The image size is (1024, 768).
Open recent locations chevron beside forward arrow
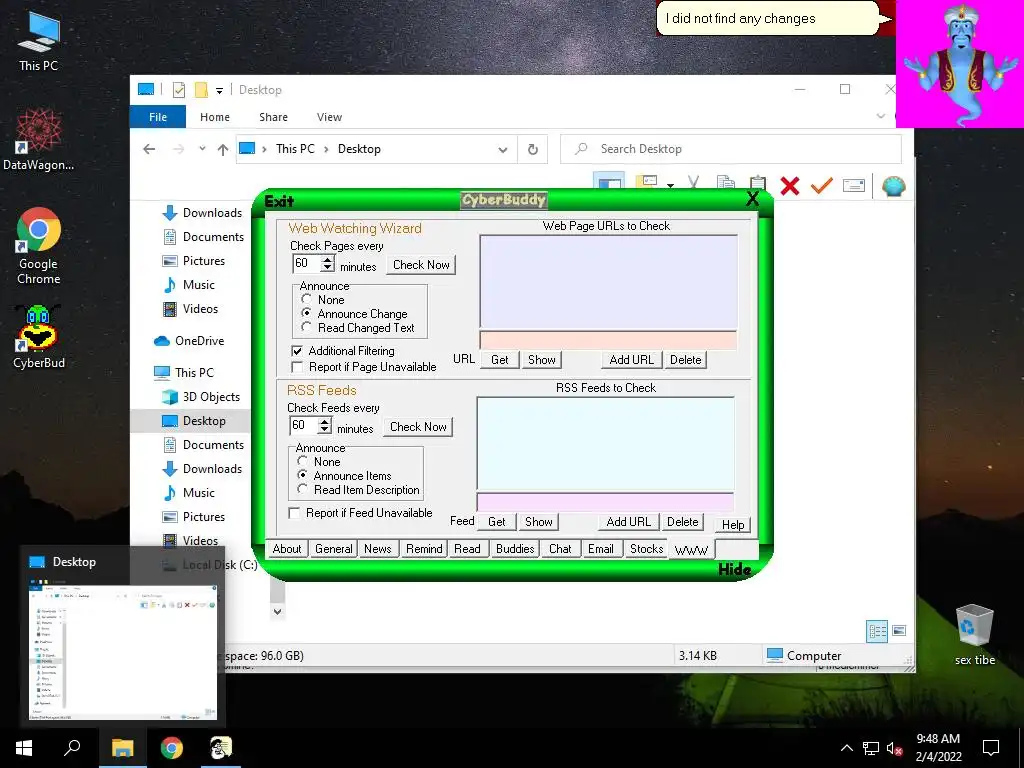pos(202,149)
